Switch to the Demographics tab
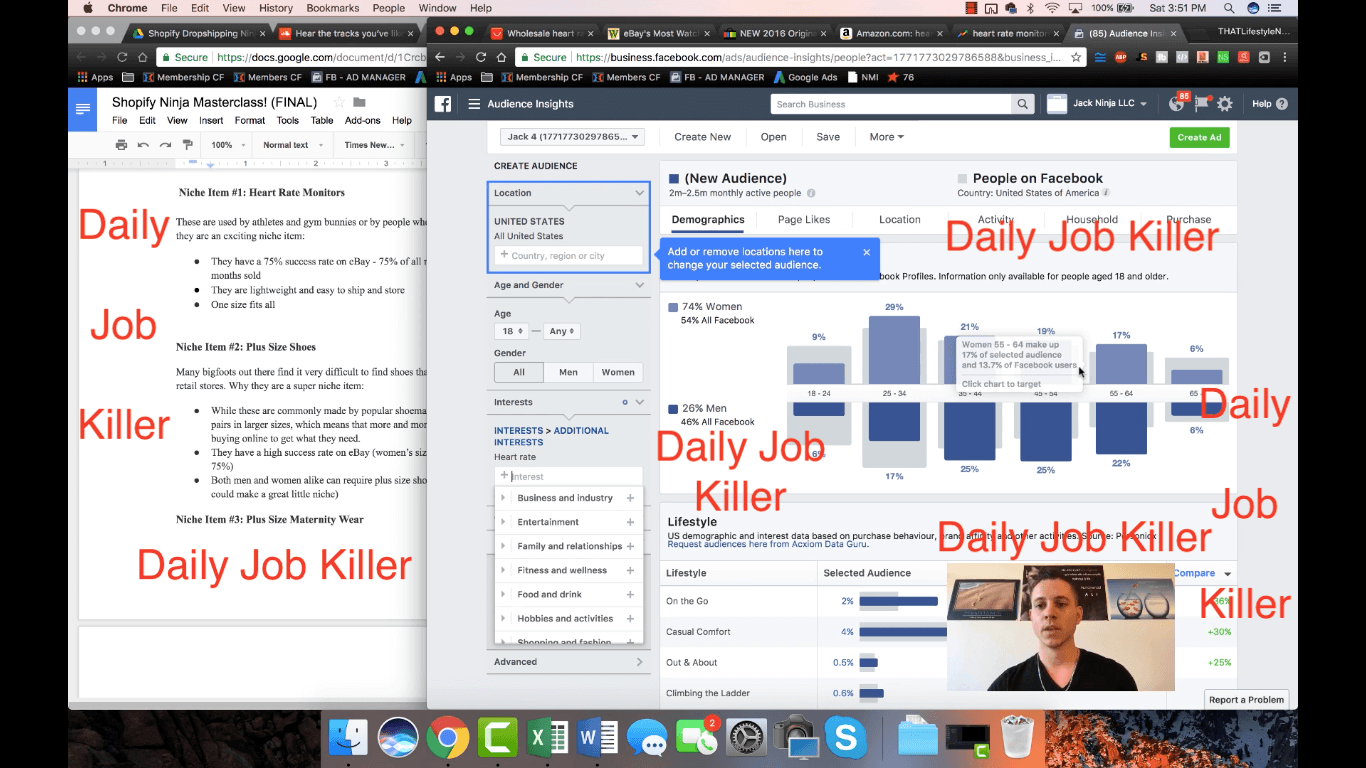1366x768 pixels. [708, 220]
